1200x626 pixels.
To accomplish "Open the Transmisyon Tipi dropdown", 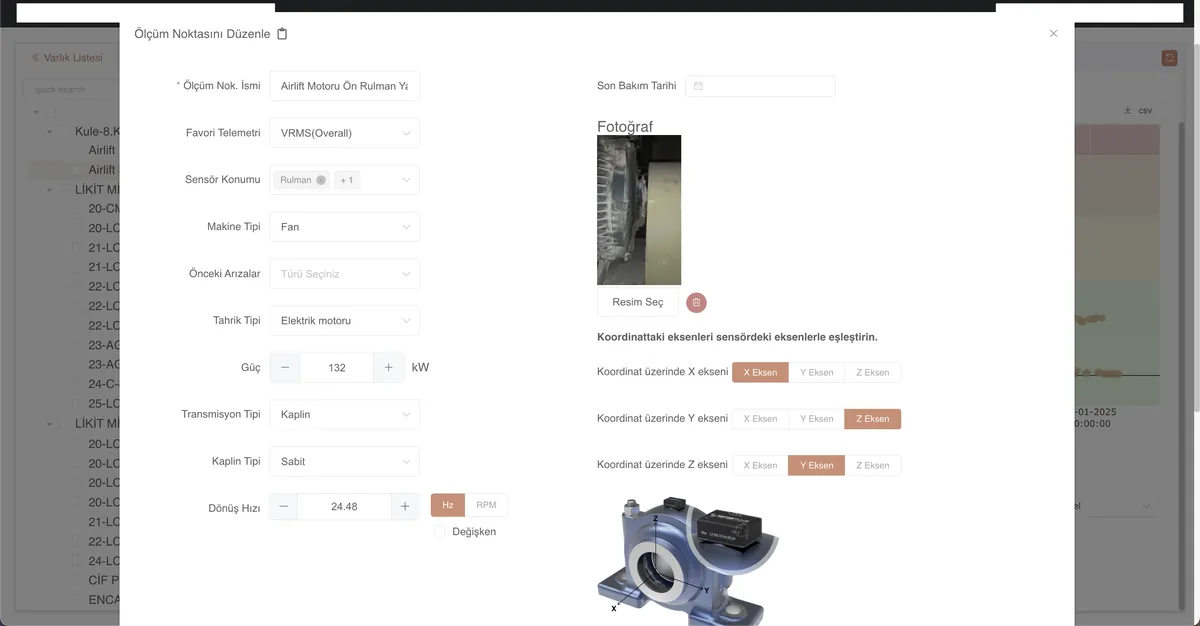I will (x=344, y=414).
